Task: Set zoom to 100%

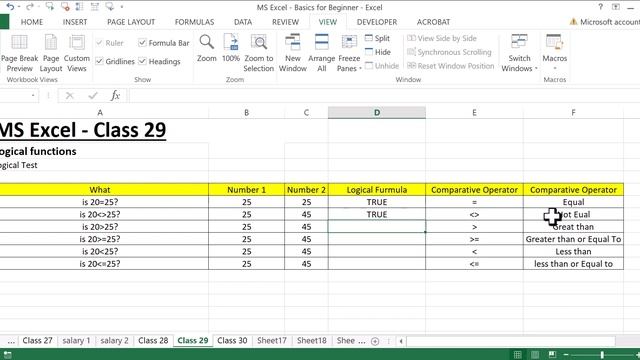Action: 231,49
